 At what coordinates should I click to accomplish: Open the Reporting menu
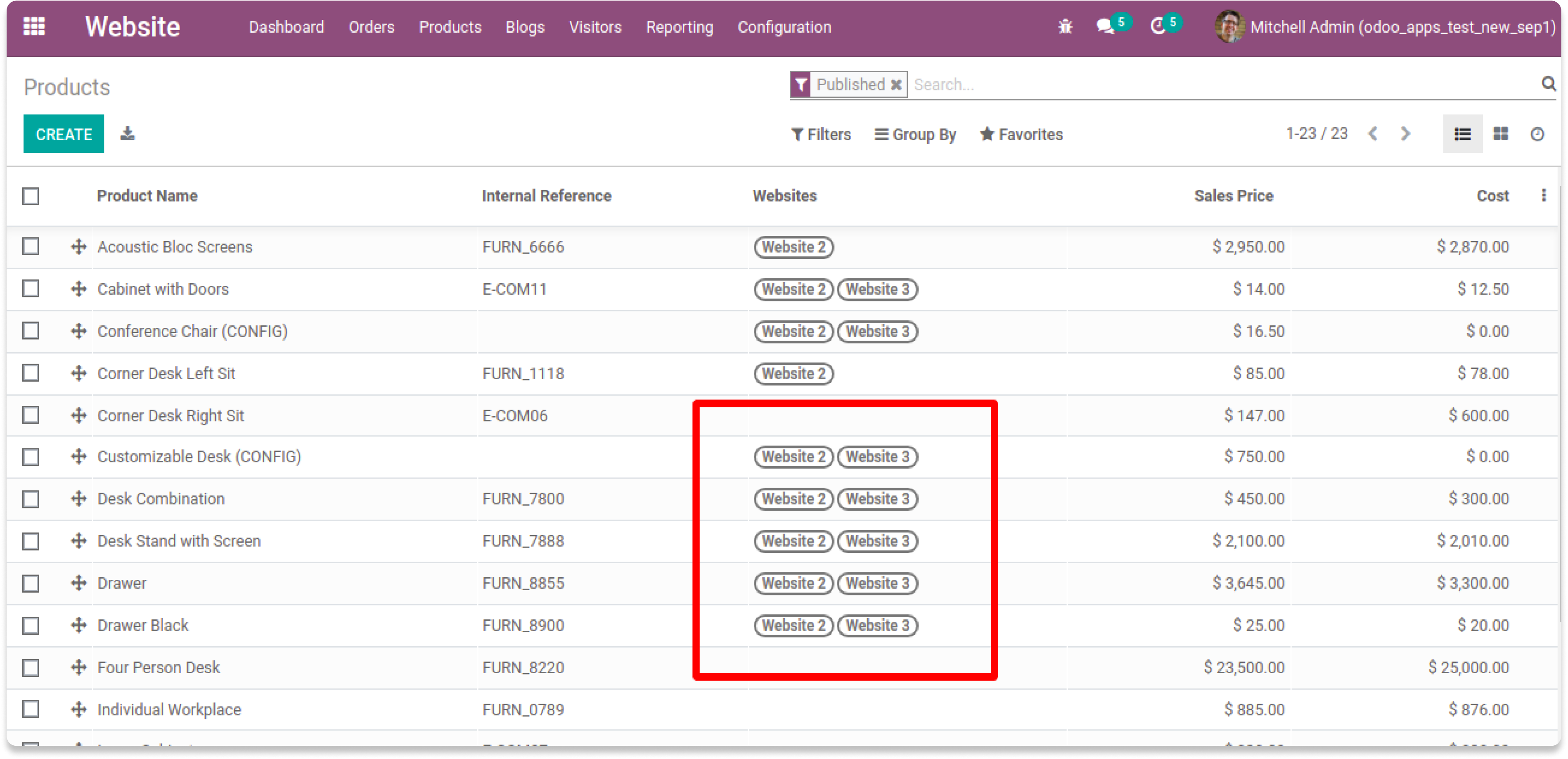pyautogui.click(x=679, y=27)
